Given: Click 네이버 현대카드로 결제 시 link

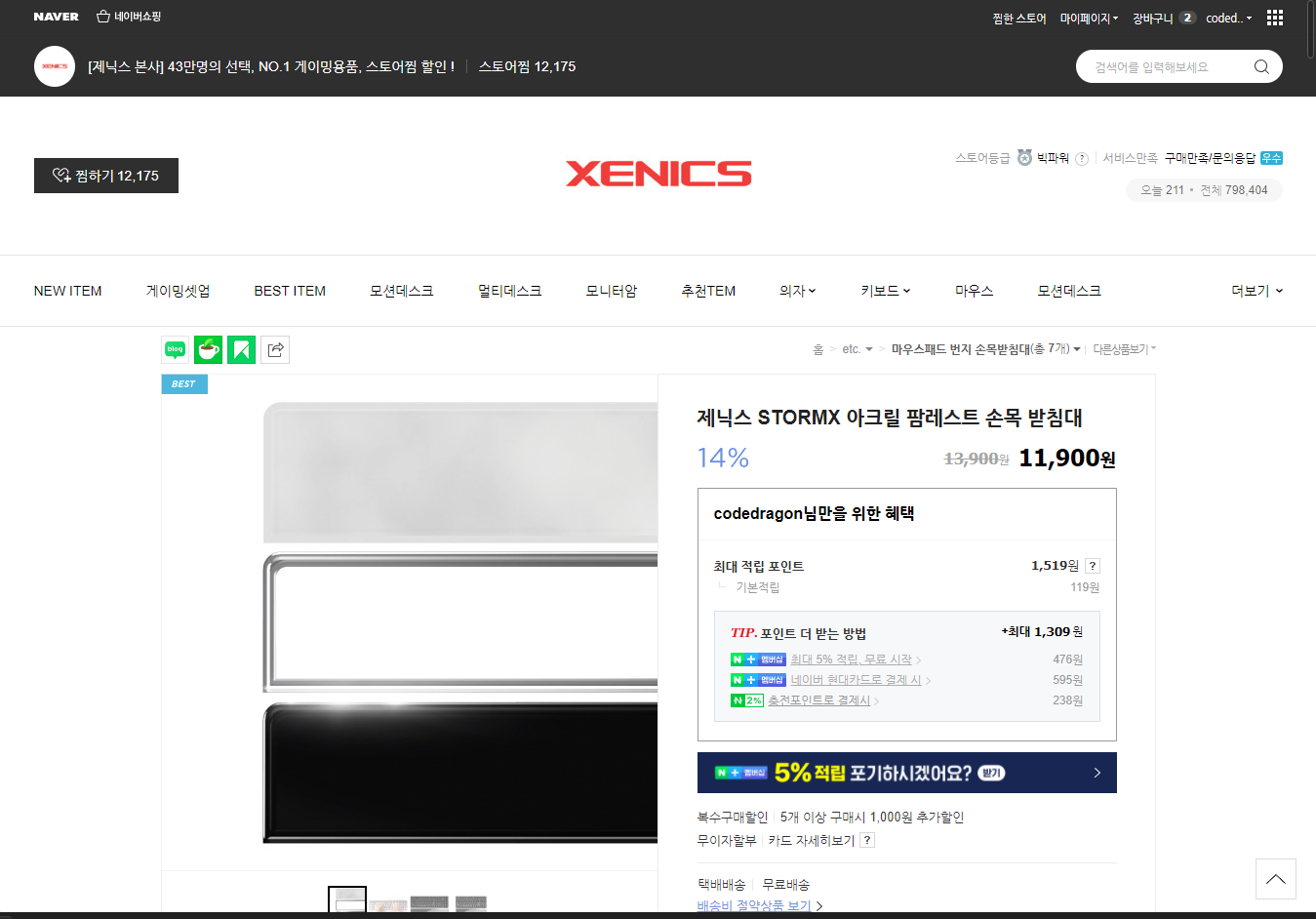Looking at the screenshot, I should tap(856, 680).
